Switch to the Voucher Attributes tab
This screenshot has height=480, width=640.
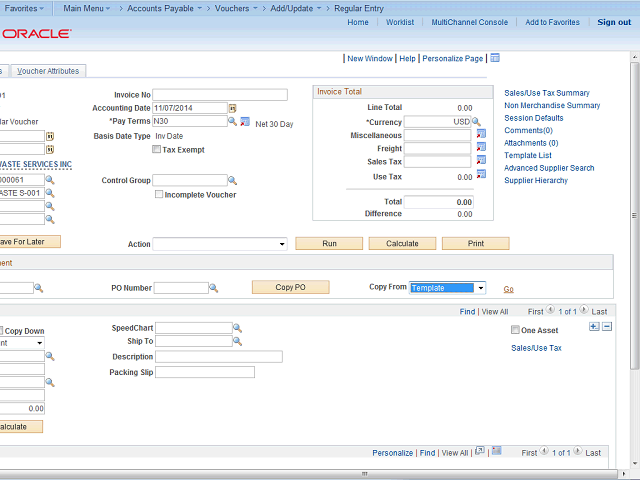[49, 71]
